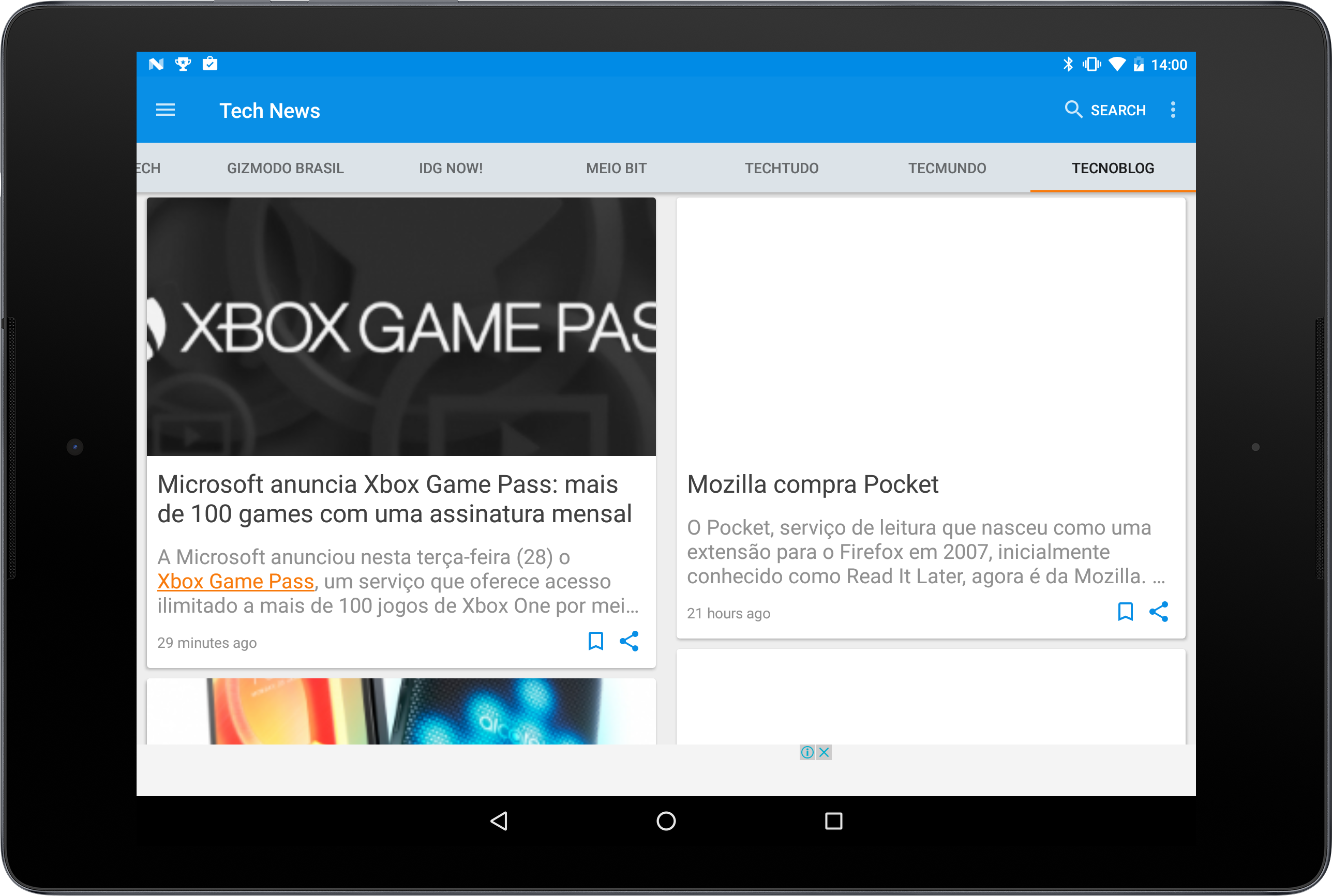Screen dimensions: 1332x896
Task: Bookmark the Mozilla compra Pocket article
Action: coord(1125,612)
